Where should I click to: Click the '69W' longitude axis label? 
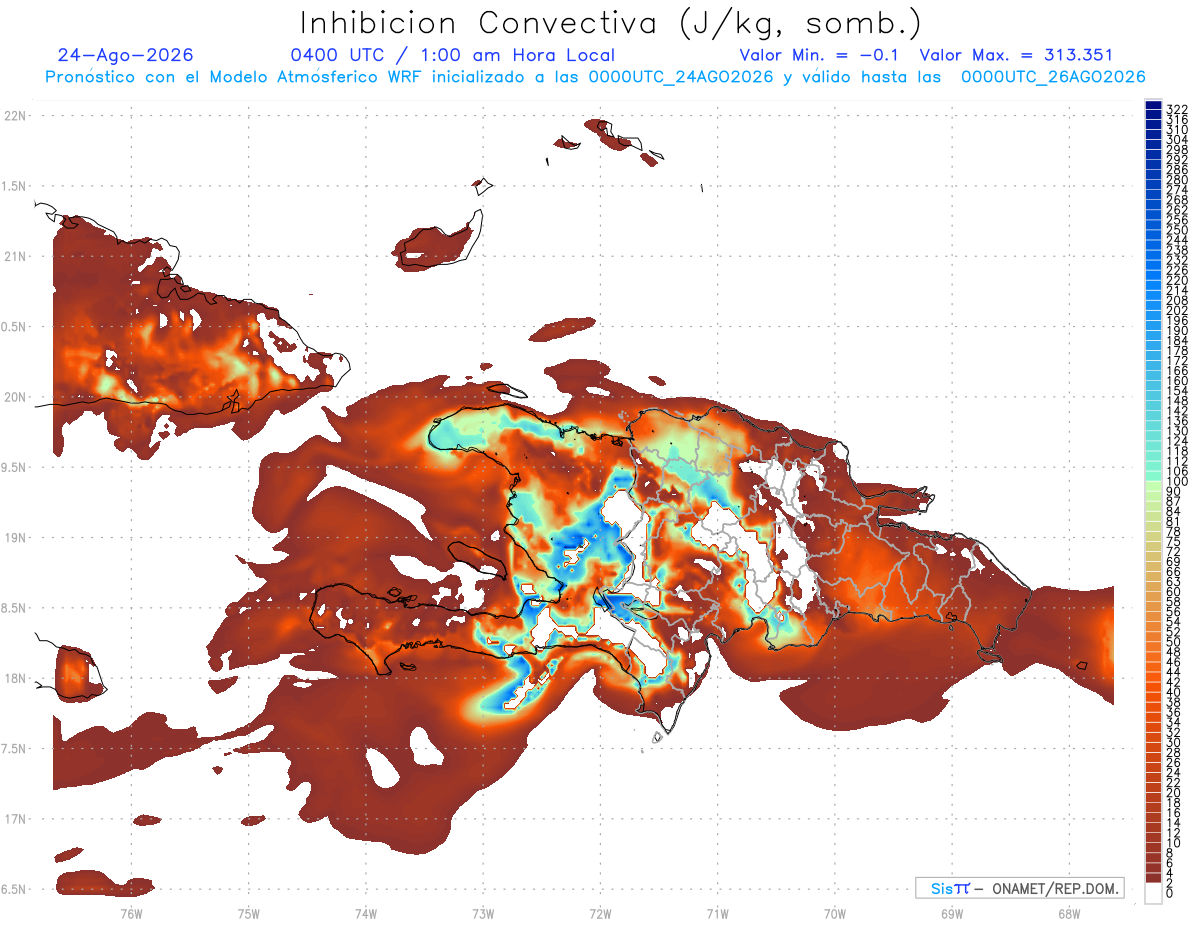pos(951,913)
